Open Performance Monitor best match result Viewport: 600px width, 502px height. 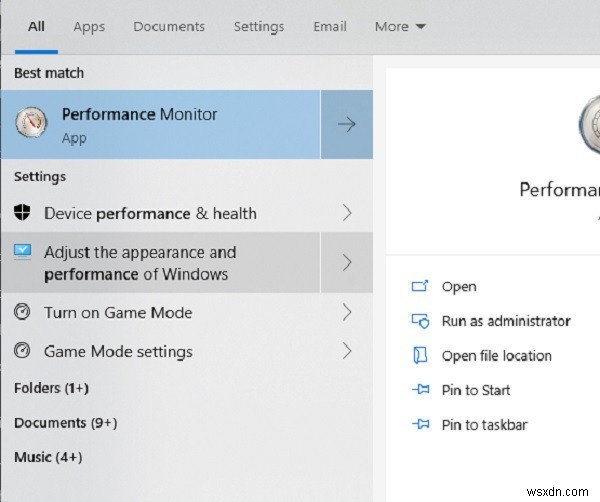pyautogui.click(x=160, y=125)
